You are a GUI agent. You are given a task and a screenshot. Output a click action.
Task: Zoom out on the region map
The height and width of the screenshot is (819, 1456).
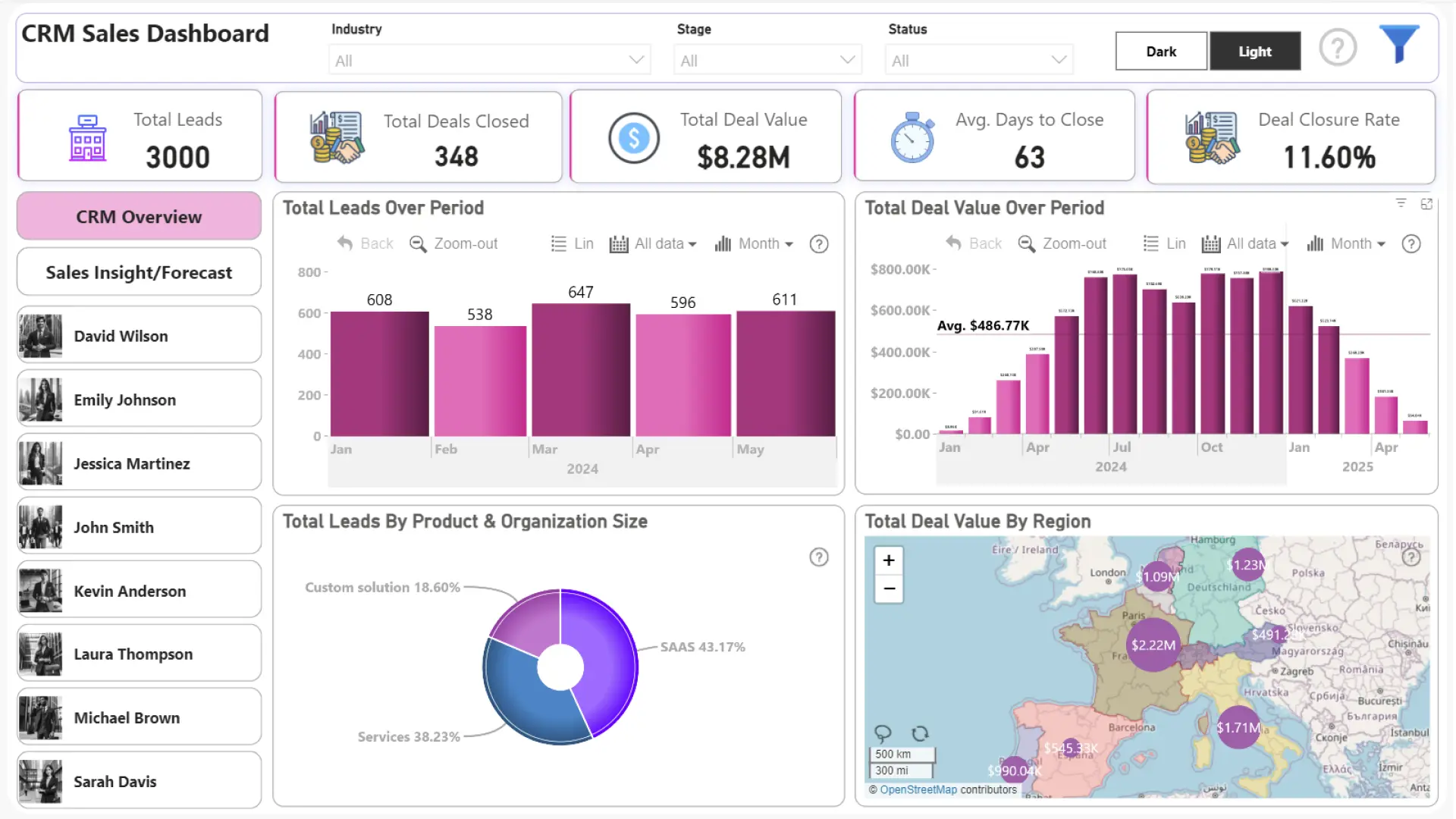pyautogui.click(x=889, y=588)
